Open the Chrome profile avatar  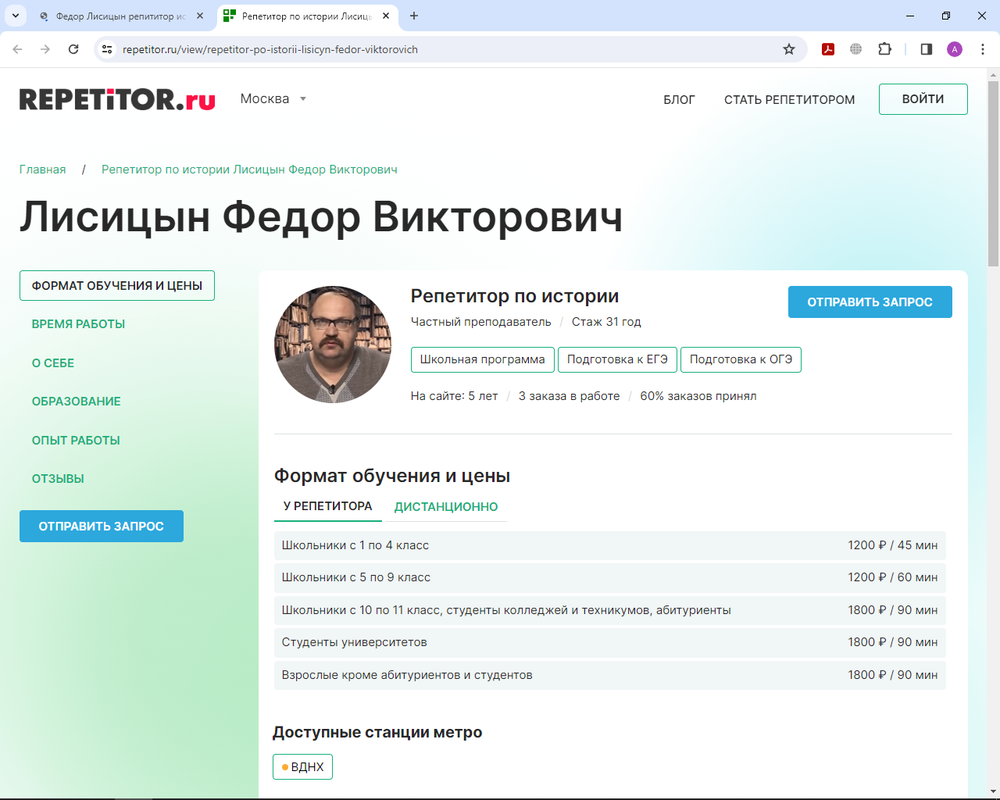coord(954,49)
